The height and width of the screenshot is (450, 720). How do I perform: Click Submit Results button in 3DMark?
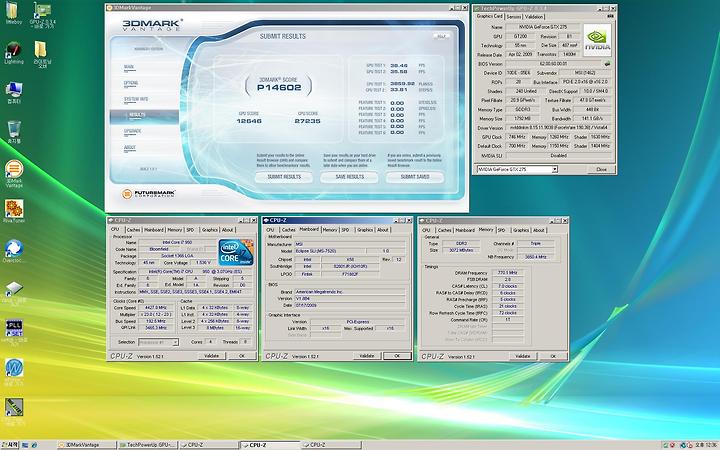coord(284,177)
